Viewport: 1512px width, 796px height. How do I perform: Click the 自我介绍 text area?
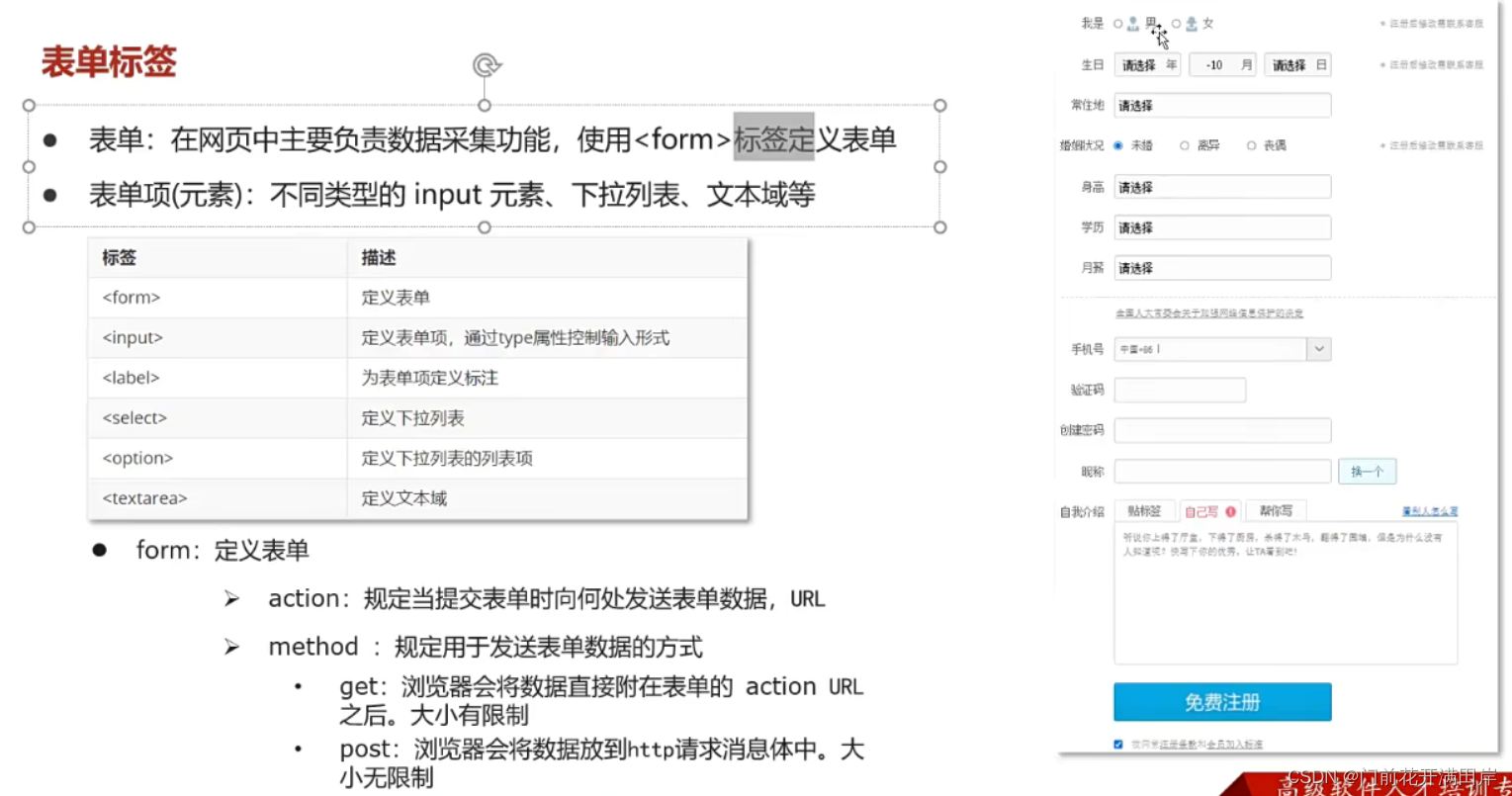(1286, 593)
